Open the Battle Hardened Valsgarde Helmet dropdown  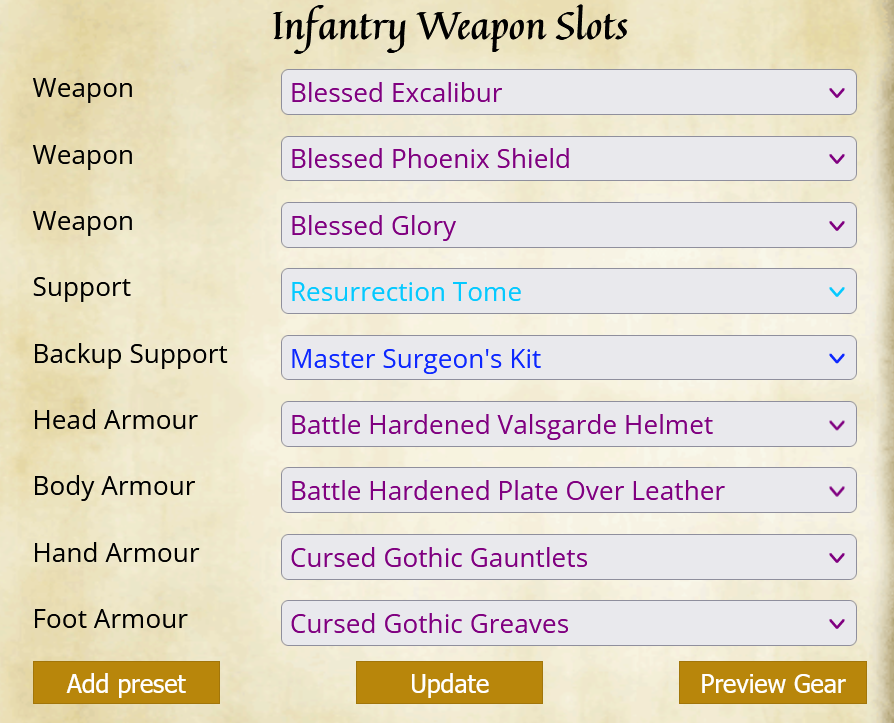point(568,424)
